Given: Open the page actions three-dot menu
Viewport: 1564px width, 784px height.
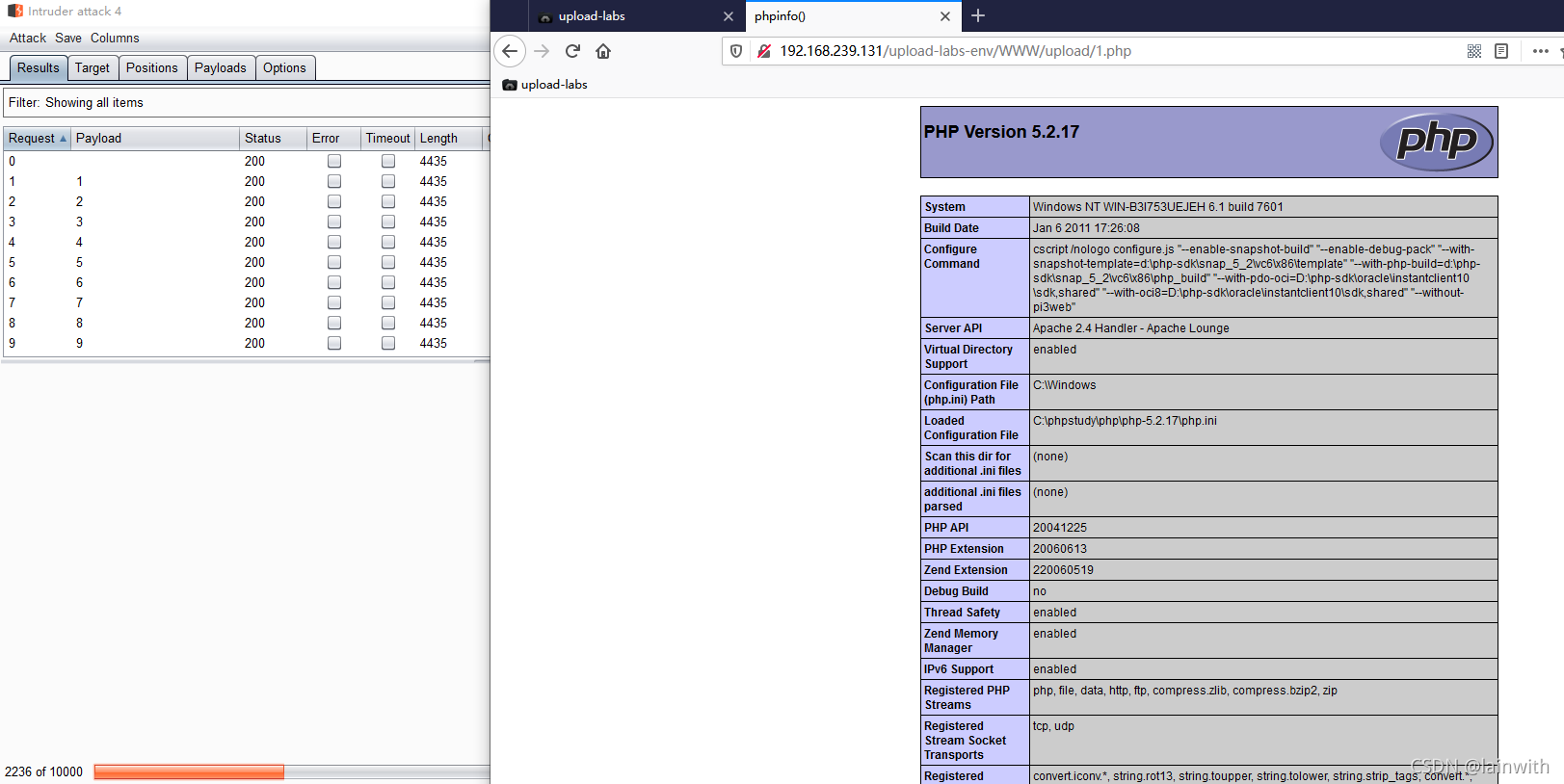Looking at the screenshot, I should point(1541,51).
